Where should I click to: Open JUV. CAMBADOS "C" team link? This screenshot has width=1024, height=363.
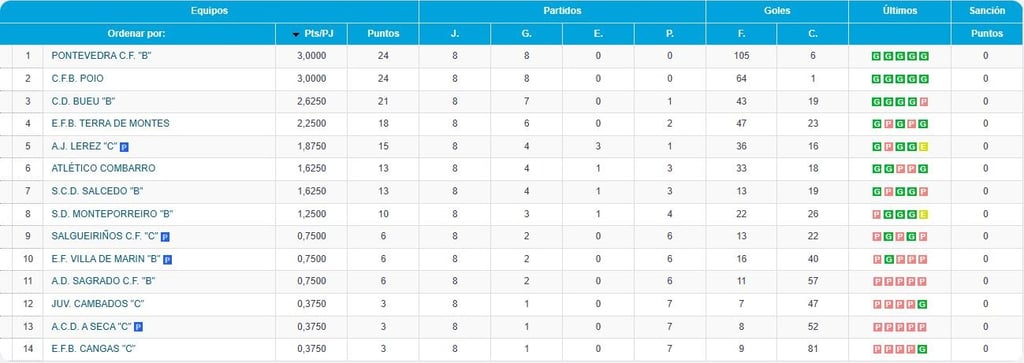tap(98, 304)
